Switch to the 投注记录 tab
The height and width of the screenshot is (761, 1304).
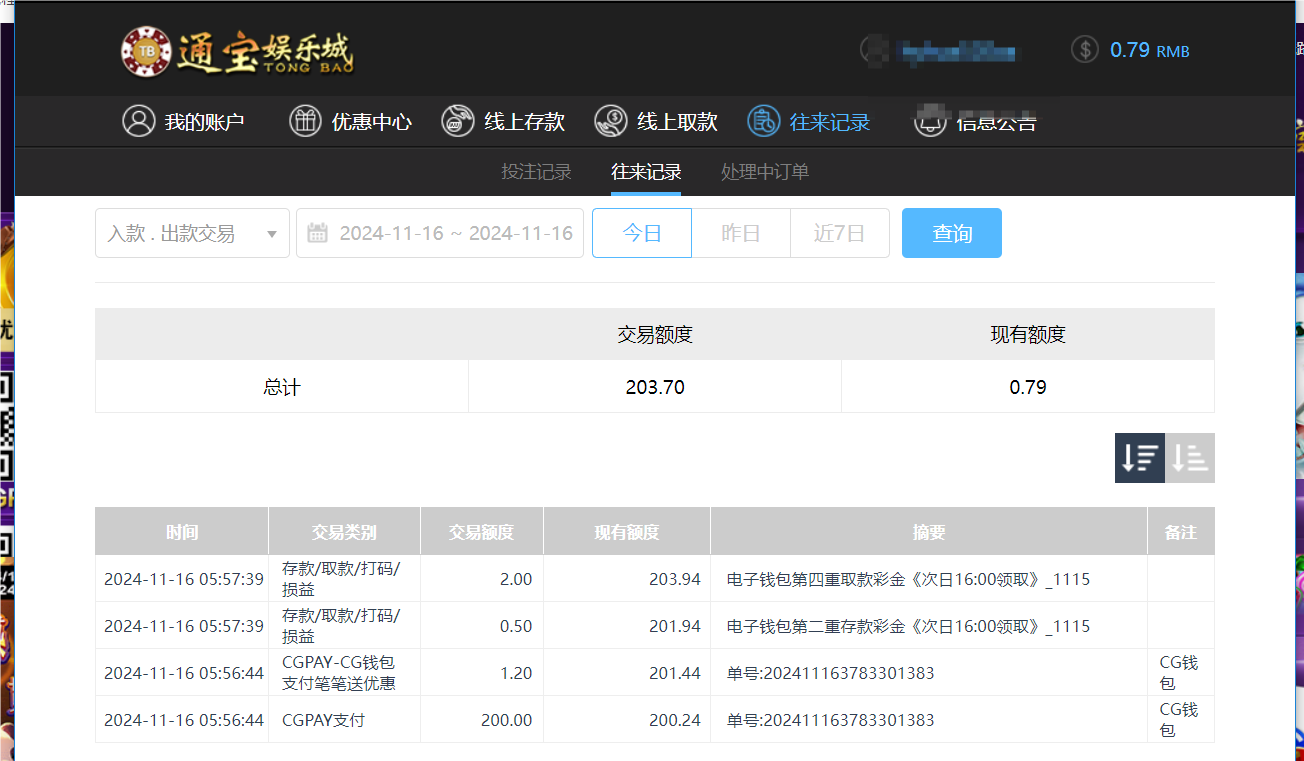click(536, 171)
